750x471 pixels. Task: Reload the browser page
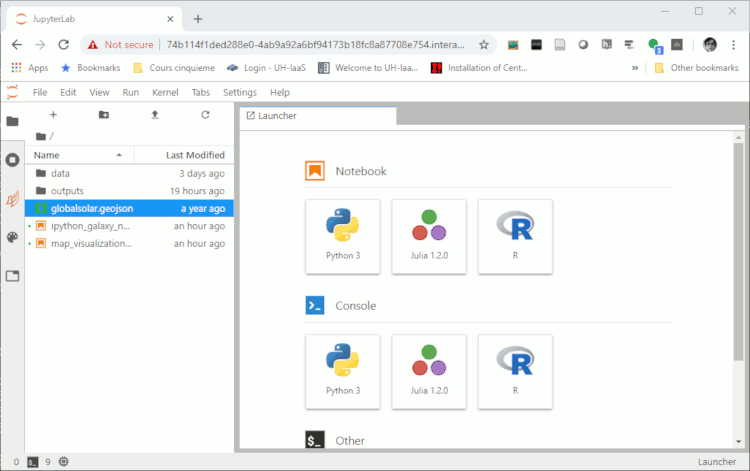click(64, 44)
